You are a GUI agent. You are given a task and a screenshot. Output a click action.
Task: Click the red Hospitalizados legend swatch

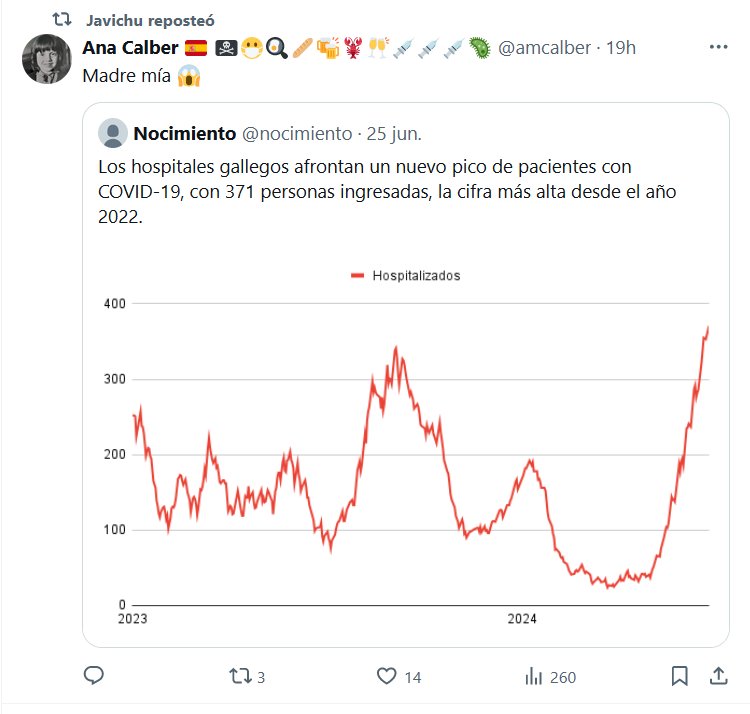tap(358, 275)
